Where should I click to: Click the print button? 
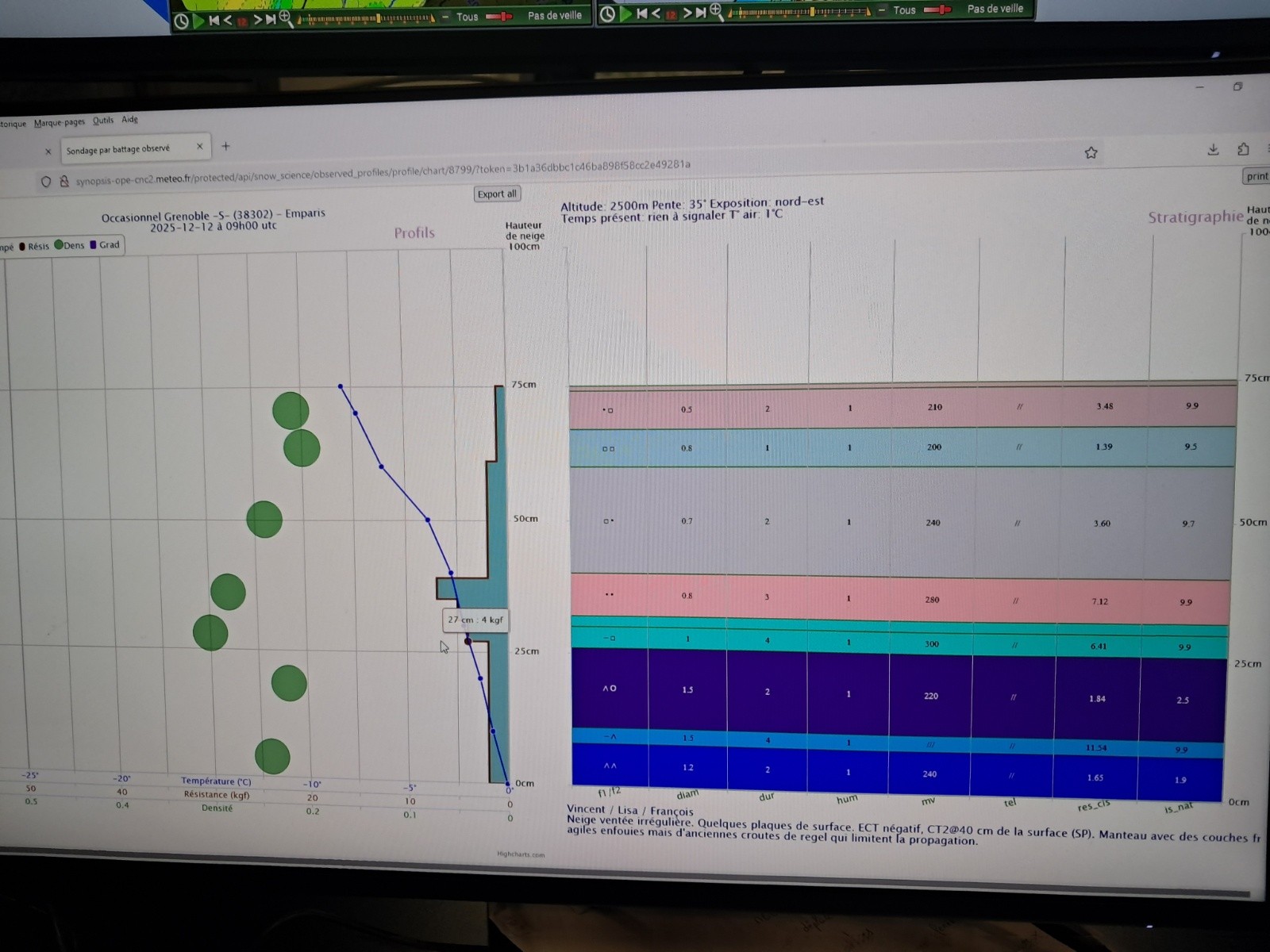[1256, 176]
